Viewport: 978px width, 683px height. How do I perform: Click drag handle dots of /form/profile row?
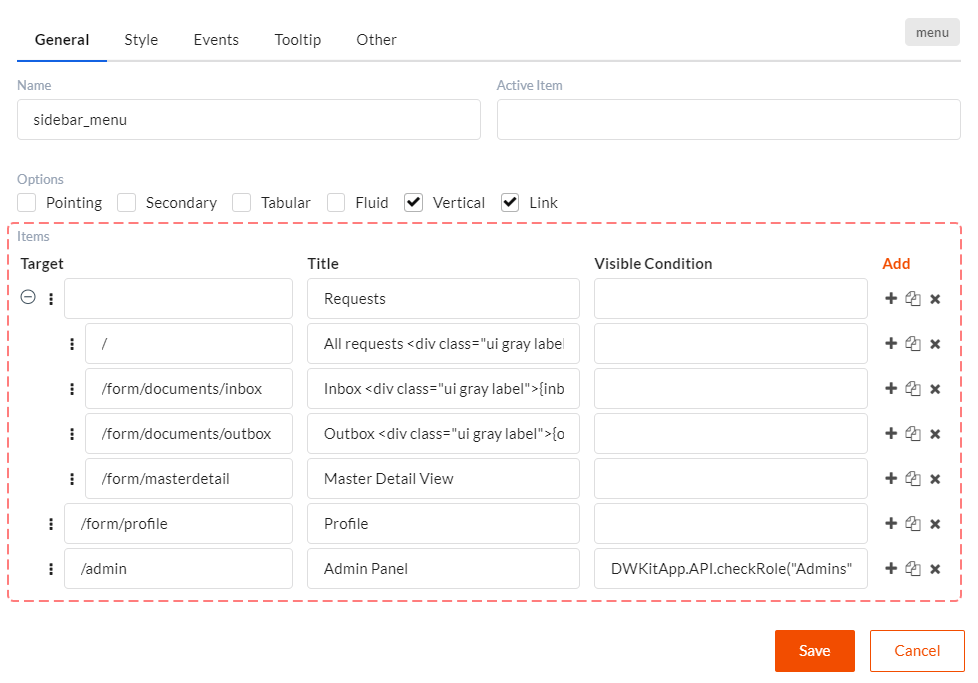coord(51,524)
